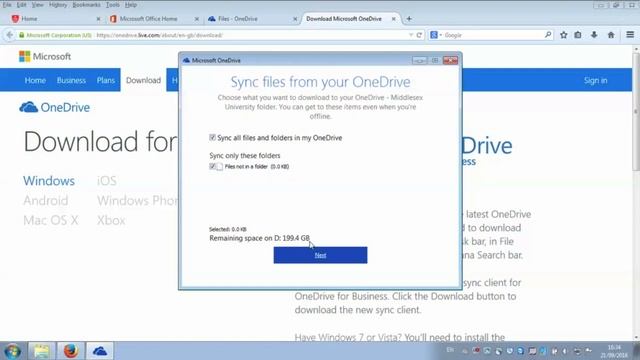The height and width of the screenshot is (360, 640).
Task: Click the Microsoft logo on the page
Action: (x=45, y=56)
